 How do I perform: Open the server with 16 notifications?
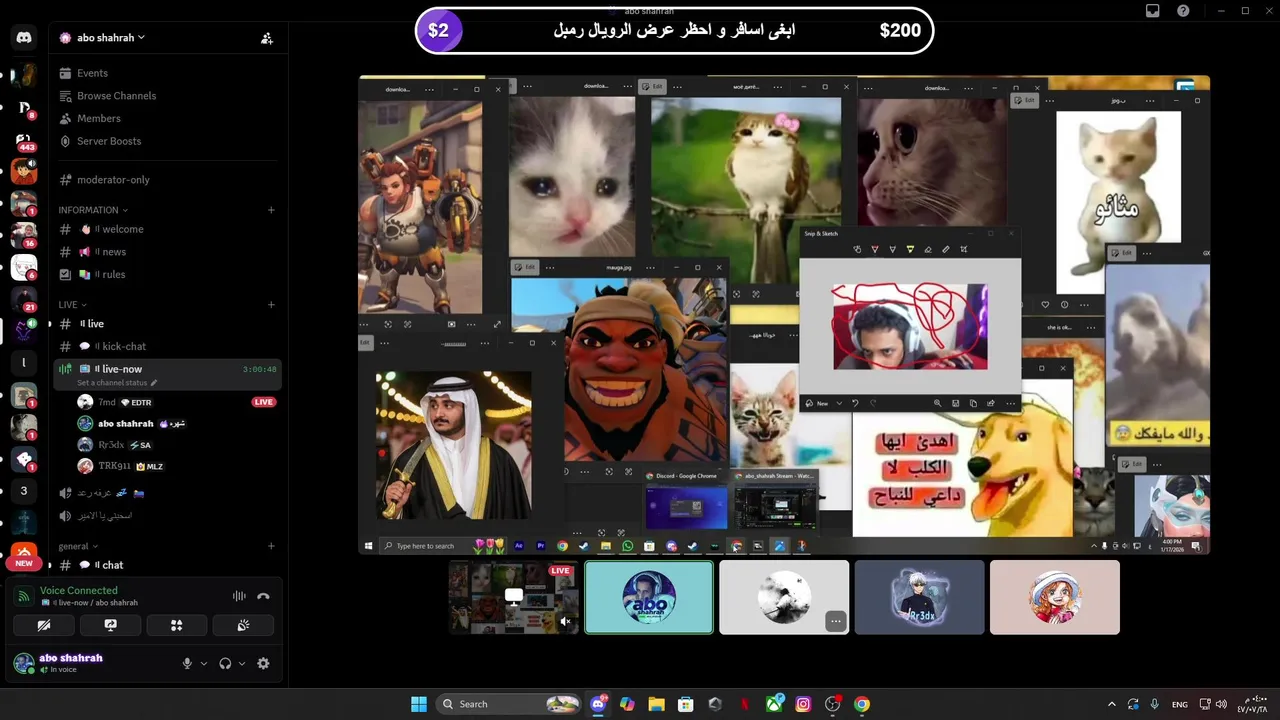tap(24, 236)
